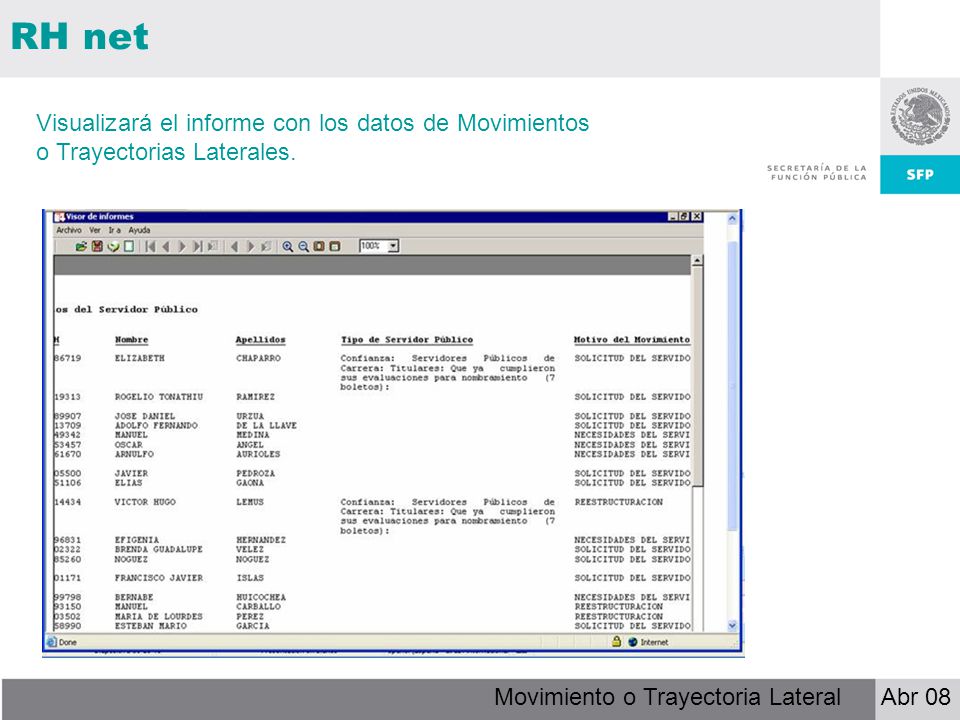Click the minimize button of Visor de informes
960x720 pixels.
673,217
